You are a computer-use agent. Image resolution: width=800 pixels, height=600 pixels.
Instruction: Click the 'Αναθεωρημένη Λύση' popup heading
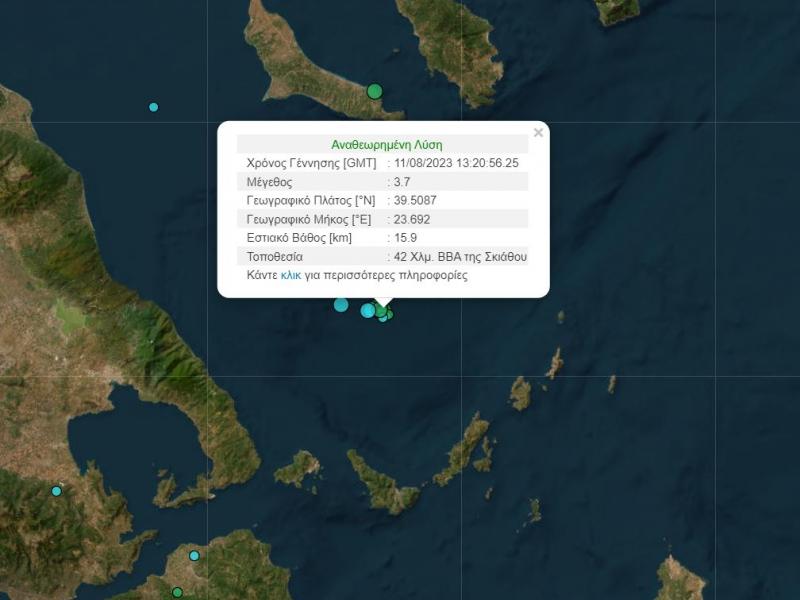[386, 144]
